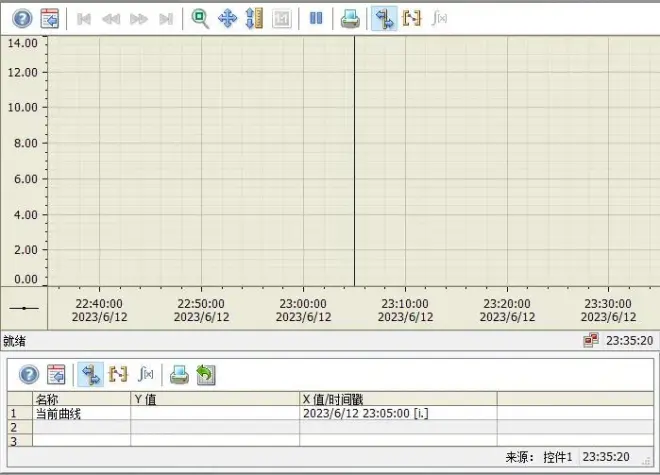660x475 pixels.
Task: Click the calculate statistics icon in the top toolbar
Action: click(x=439, y=19)
